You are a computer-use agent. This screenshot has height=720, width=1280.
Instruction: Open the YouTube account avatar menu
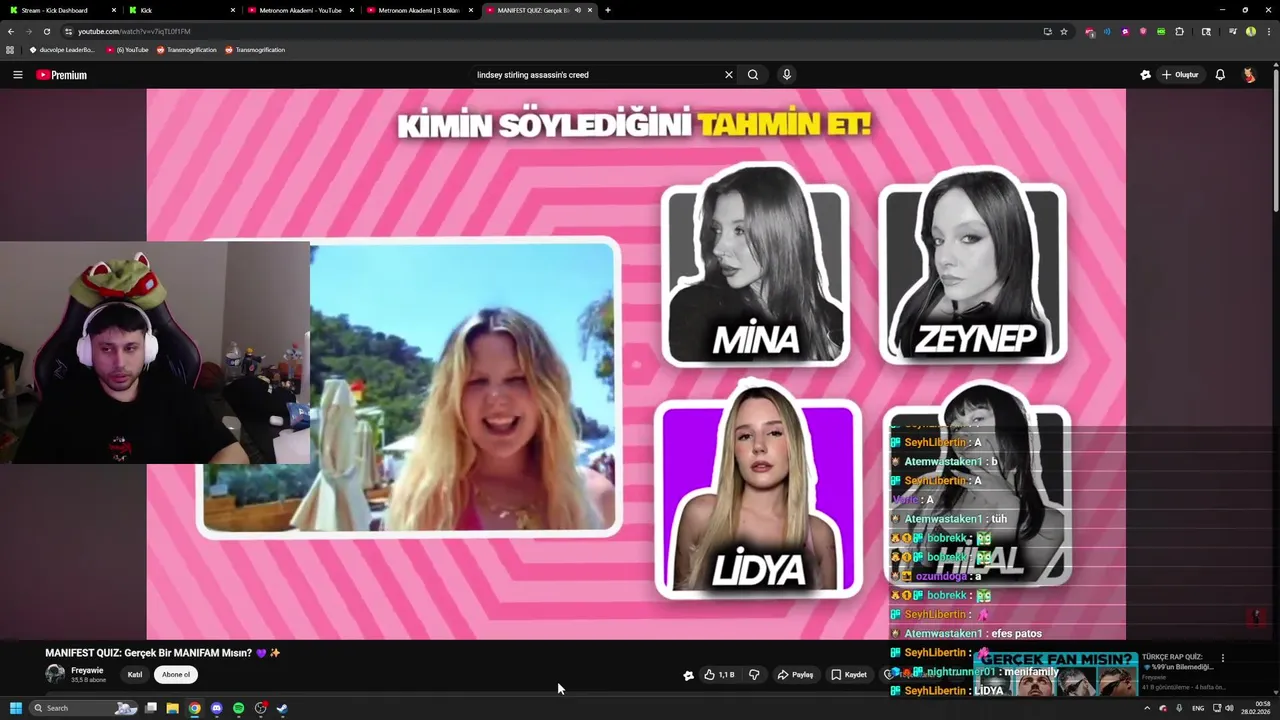click(1249, 75)
